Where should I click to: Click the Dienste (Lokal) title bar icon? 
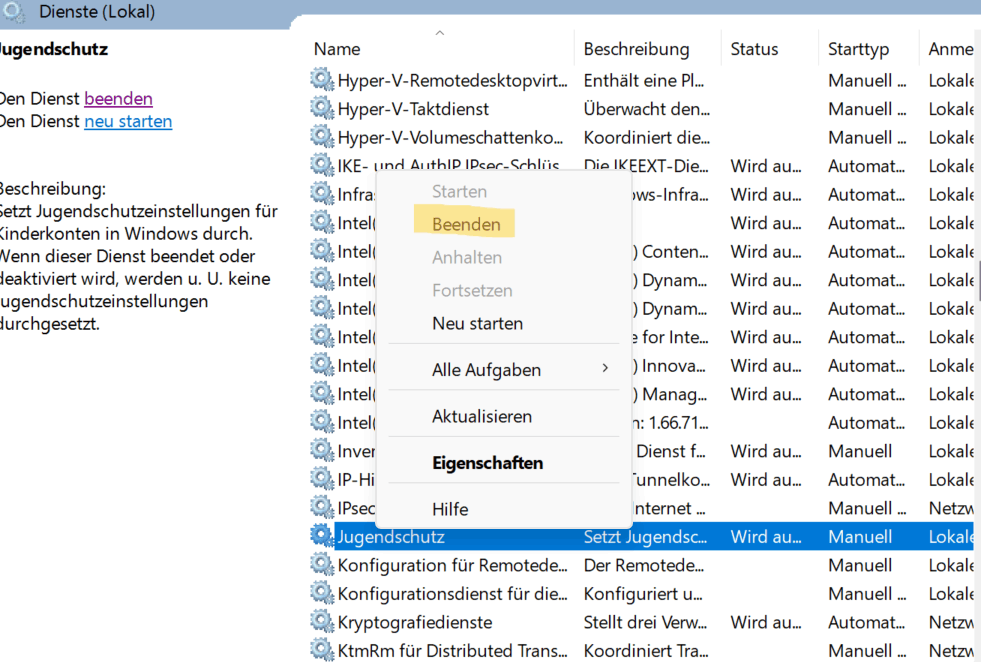[x=13, y=12]
